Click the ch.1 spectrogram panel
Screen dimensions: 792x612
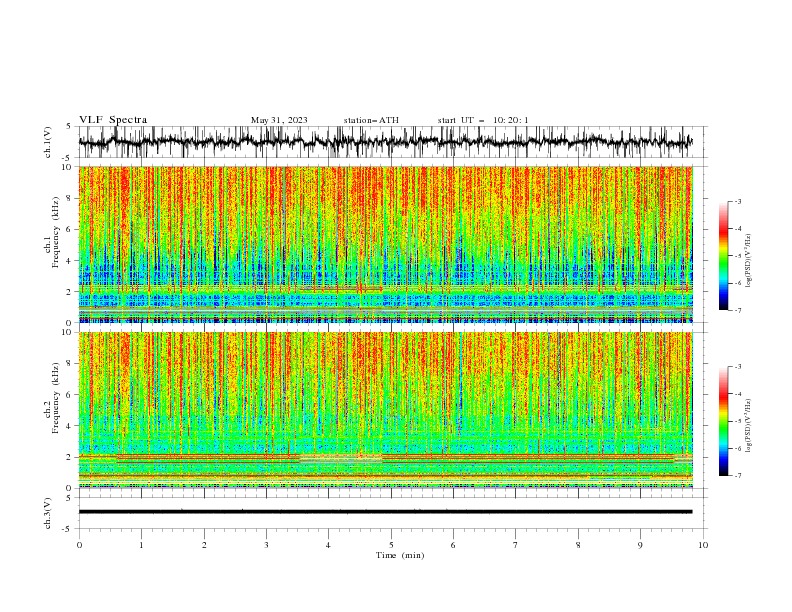[385, 244]
